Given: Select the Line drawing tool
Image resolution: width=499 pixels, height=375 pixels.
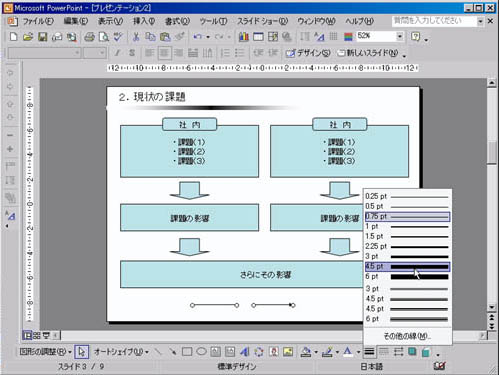Looking at the screenshot, I should 158,351.
